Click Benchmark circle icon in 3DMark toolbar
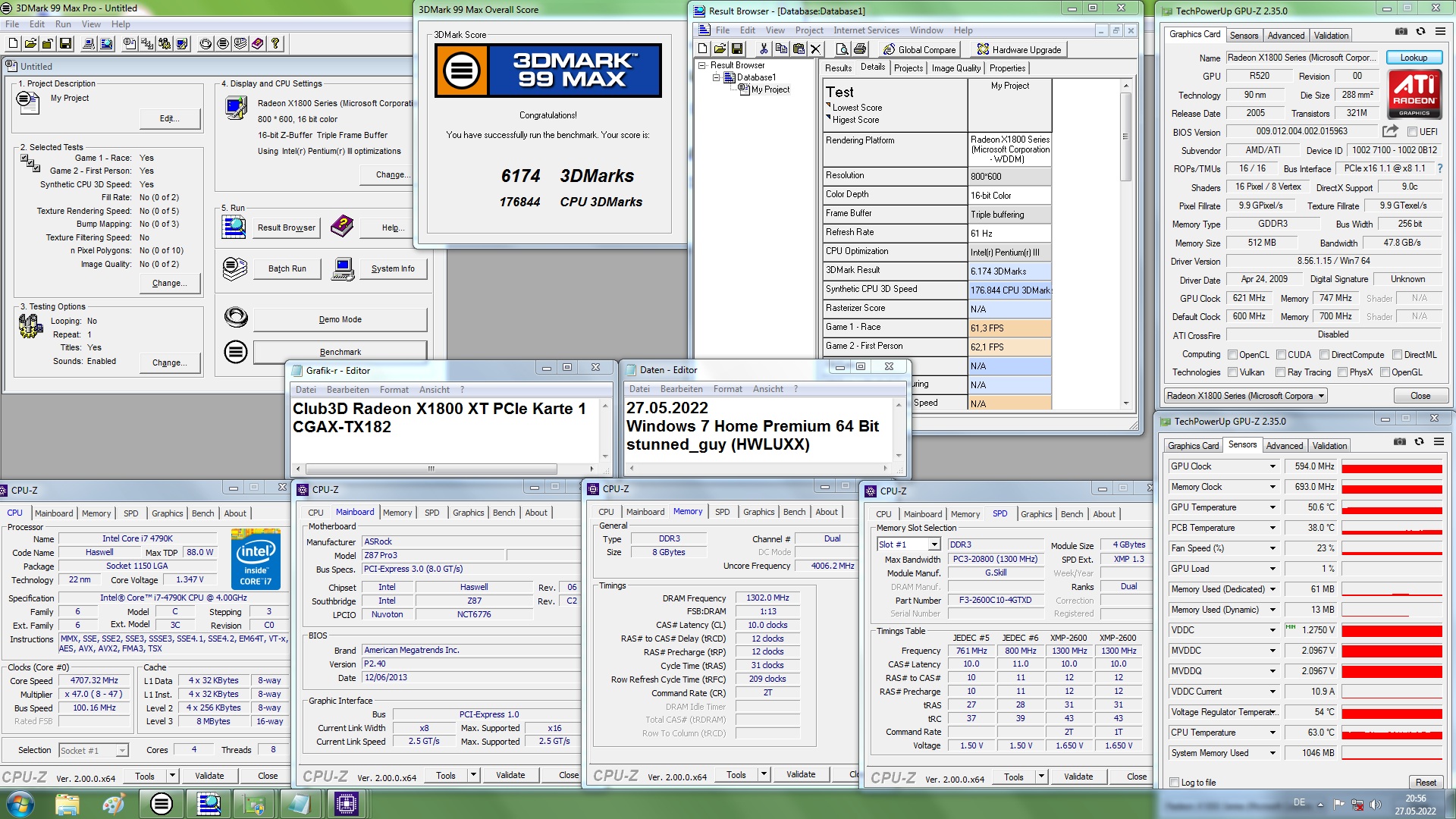The width and height of the screenshot is (1456, 819). tap(223, 44)
